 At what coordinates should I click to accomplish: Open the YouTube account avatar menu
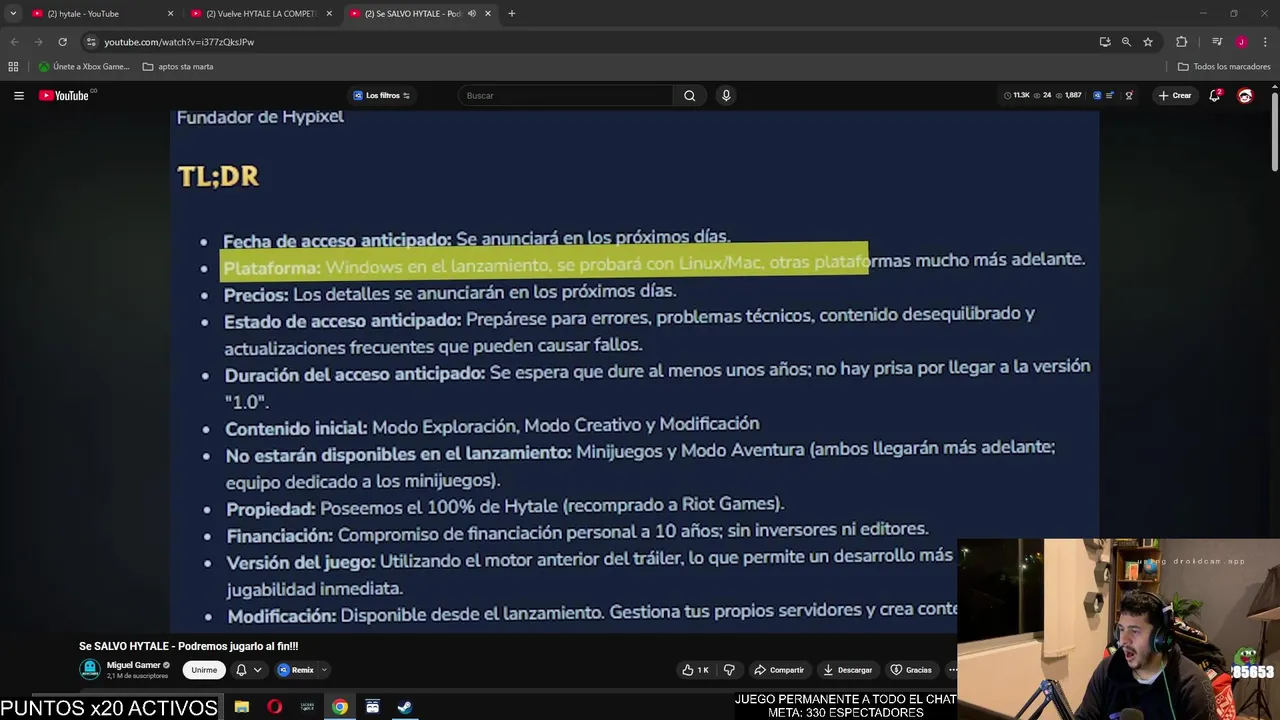tap(1245, 95)
